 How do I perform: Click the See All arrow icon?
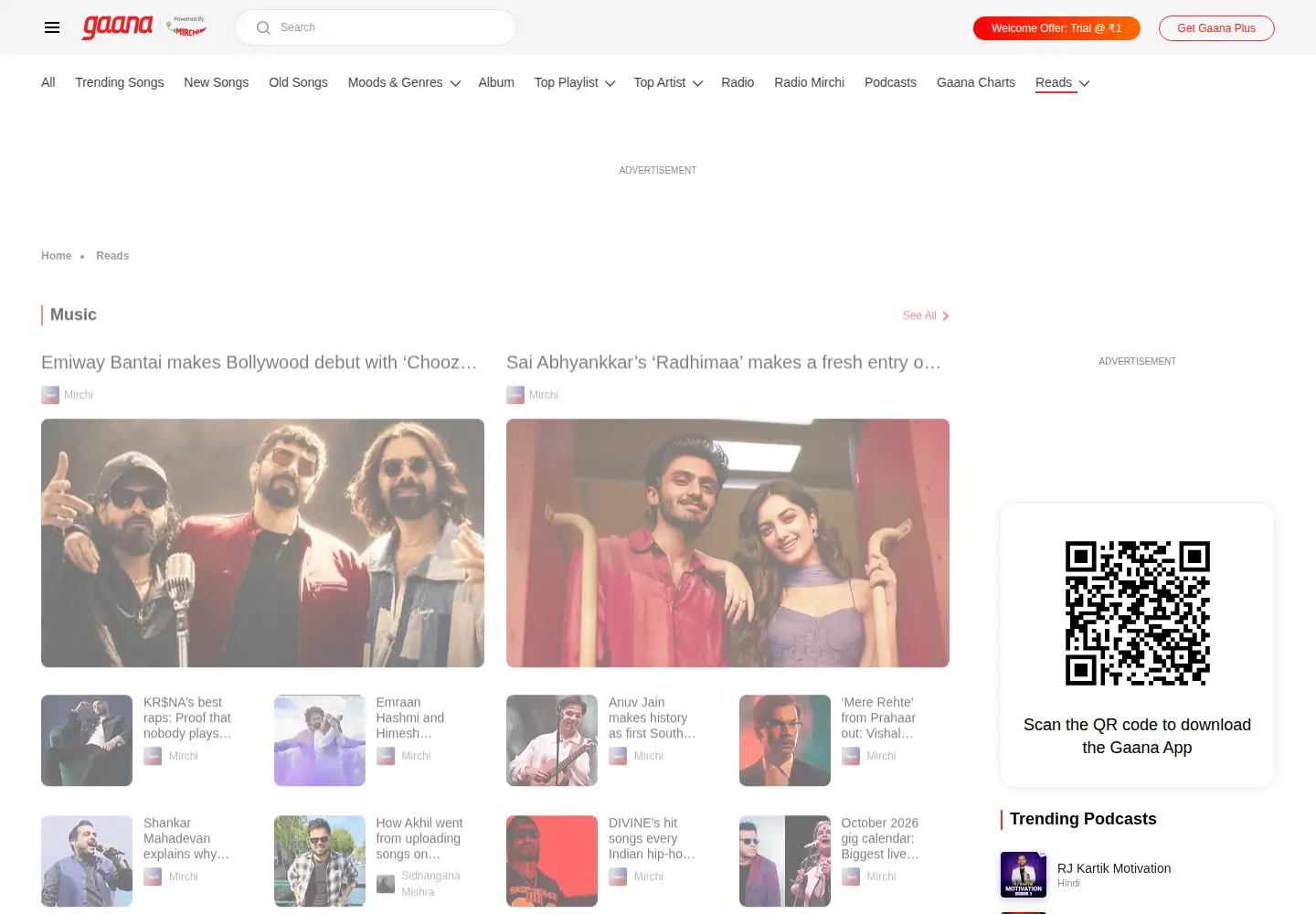click(x=946, y=316)
